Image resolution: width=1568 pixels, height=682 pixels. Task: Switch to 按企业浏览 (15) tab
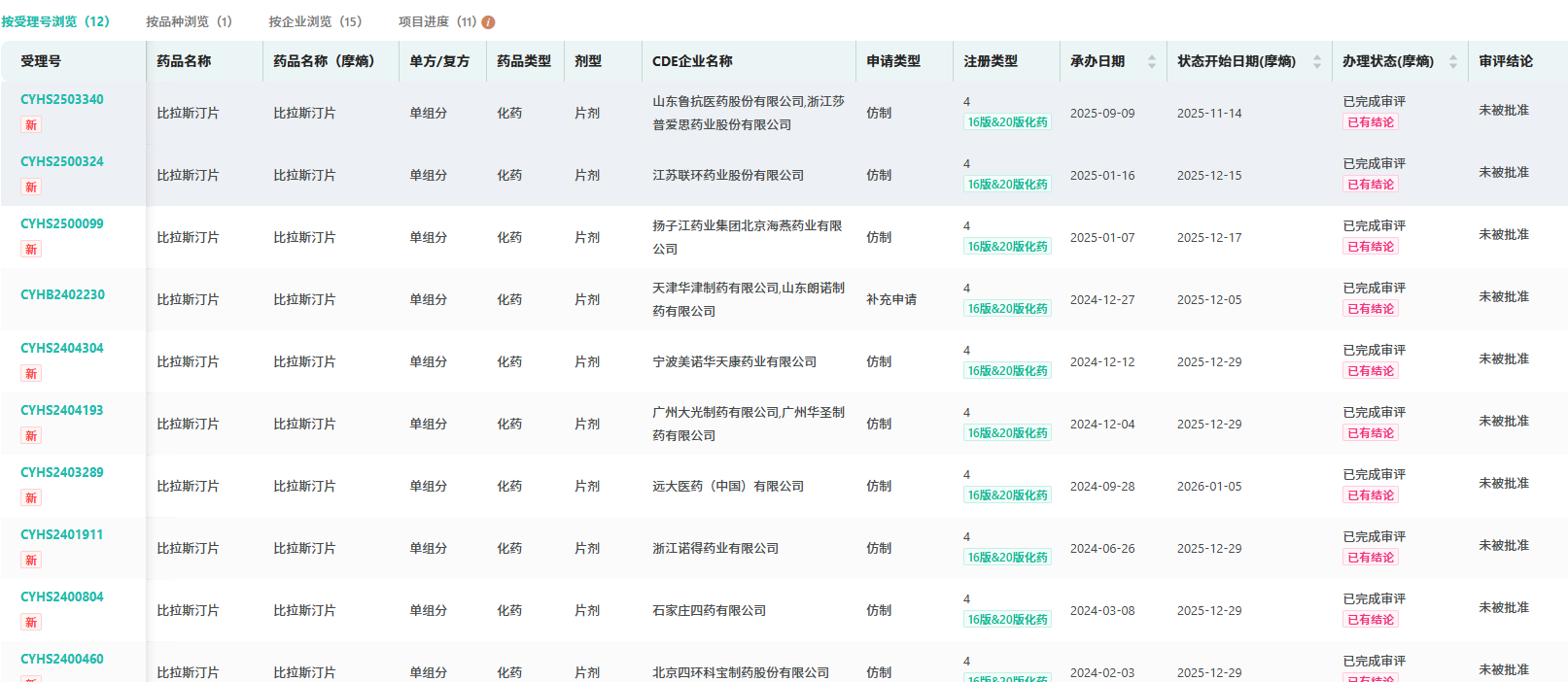coord(315,21)
